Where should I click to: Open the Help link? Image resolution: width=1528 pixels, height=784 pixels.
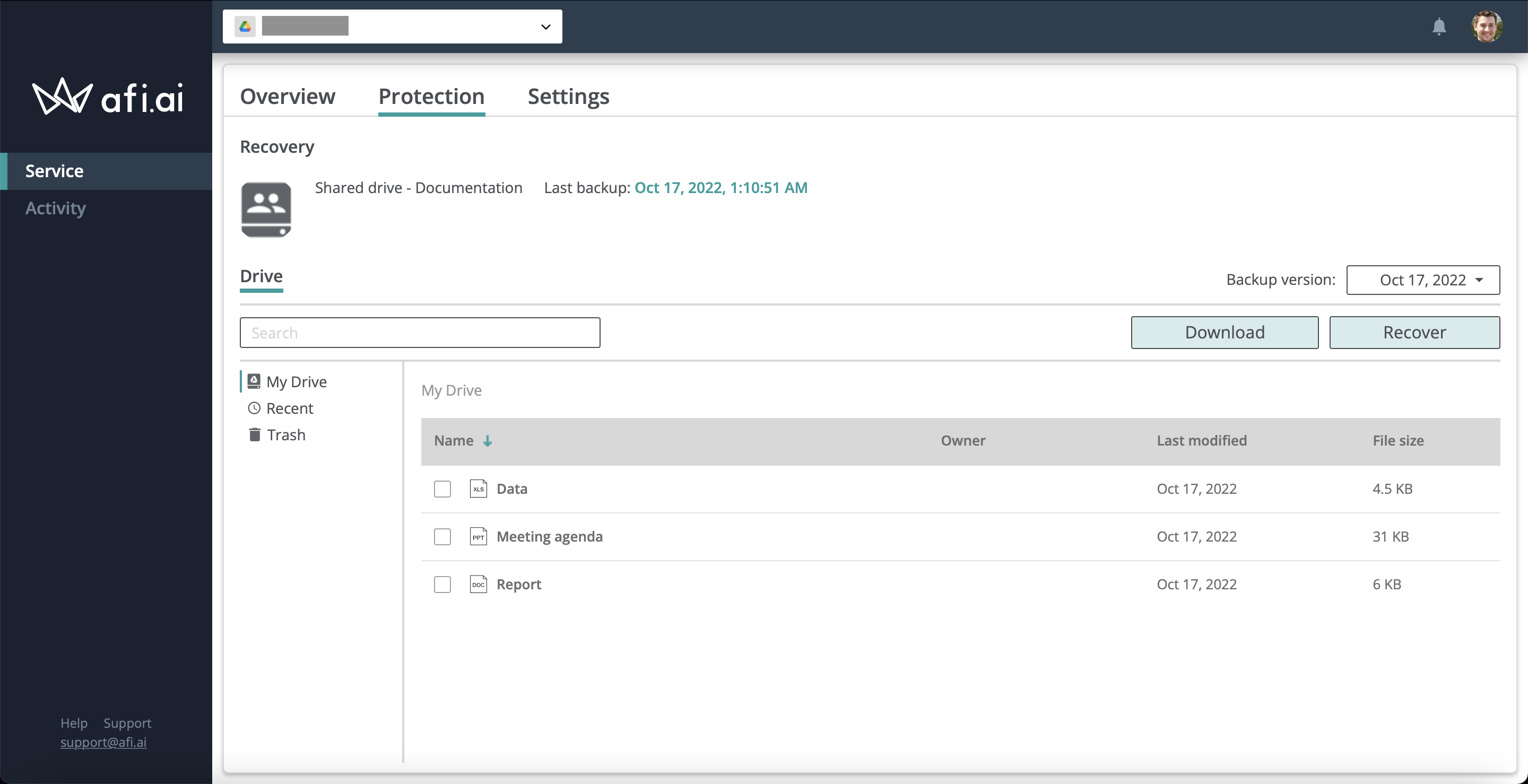pyautogui.click(x=74, y=723)
